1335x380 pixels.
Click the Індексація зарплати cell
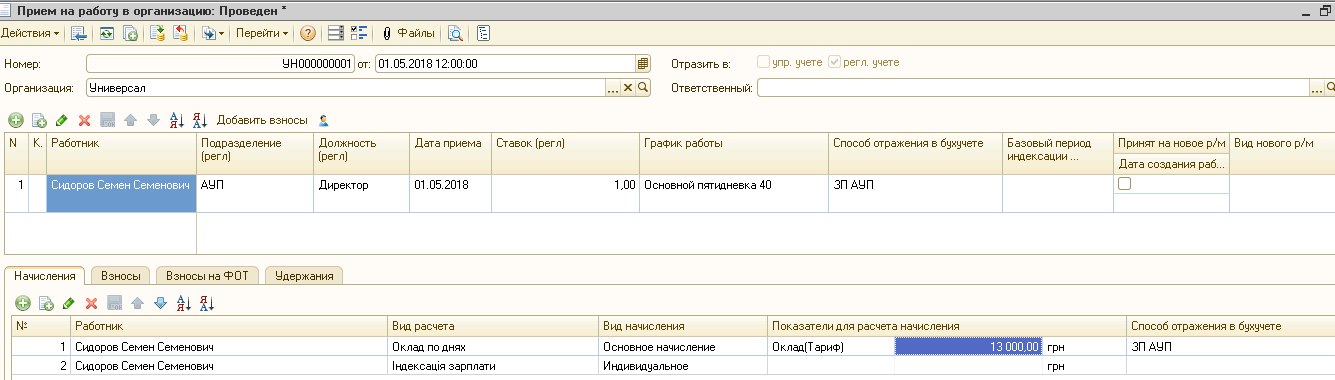pos(494,366)
